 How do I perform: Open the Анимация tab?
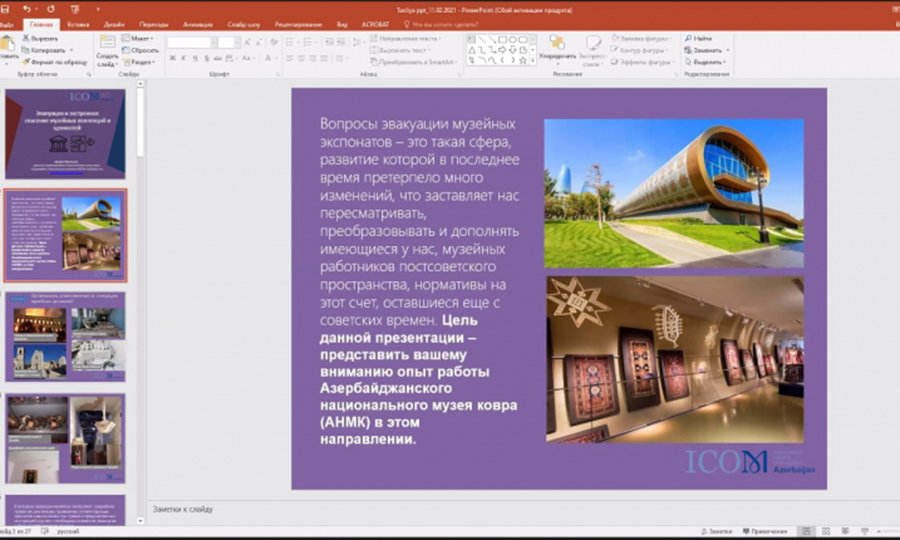[198, 25]
